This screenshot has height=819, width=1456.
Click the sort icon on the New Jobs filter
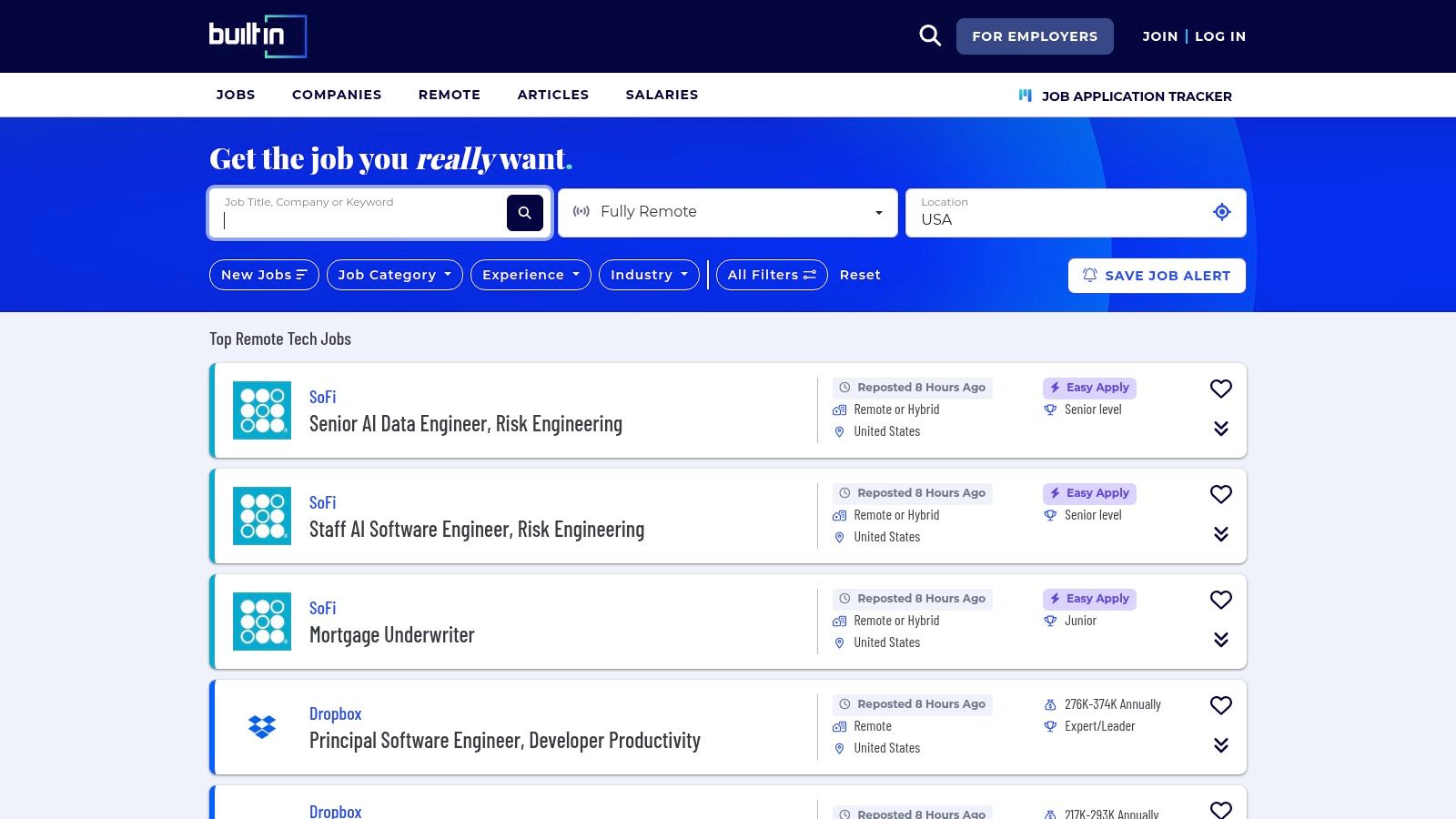(301, 274)
